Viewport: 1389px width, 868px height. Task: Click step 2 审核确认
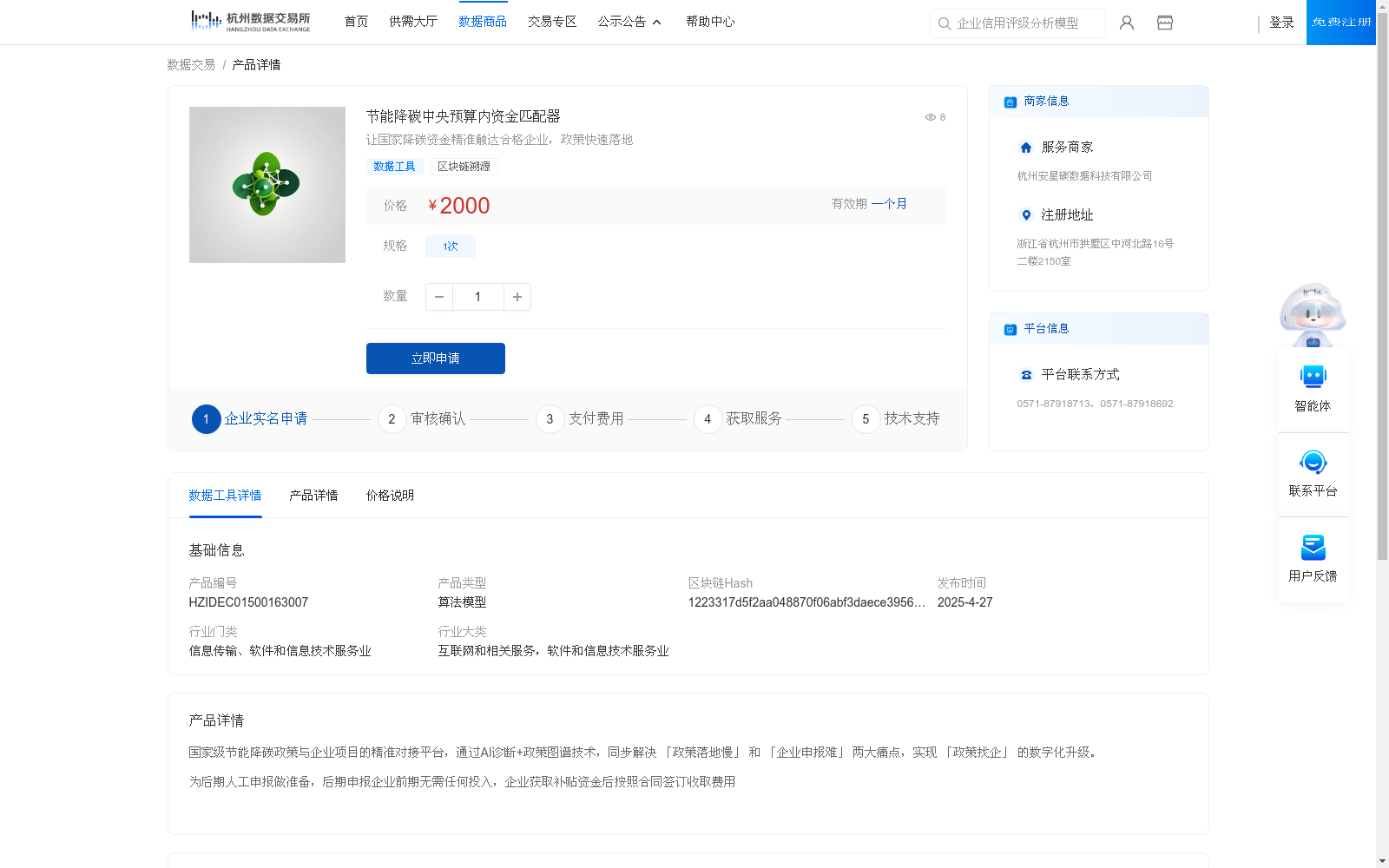point(422,419)
